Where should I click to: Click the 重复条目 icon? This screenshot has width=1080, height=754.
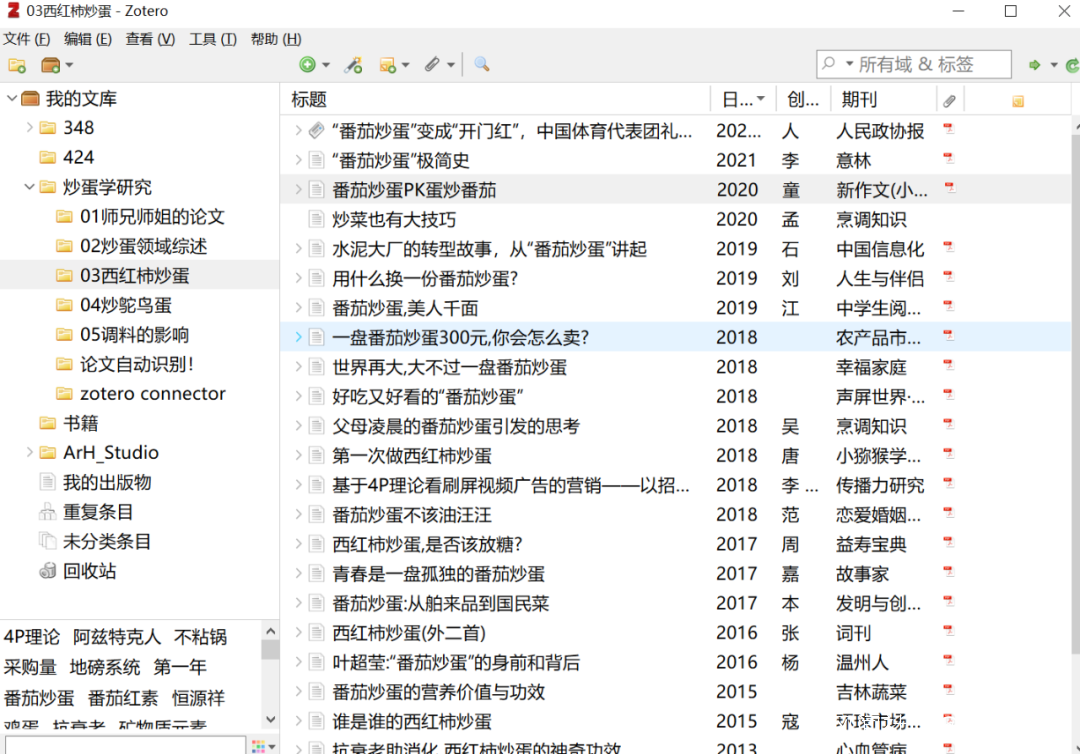click(48, 512)
